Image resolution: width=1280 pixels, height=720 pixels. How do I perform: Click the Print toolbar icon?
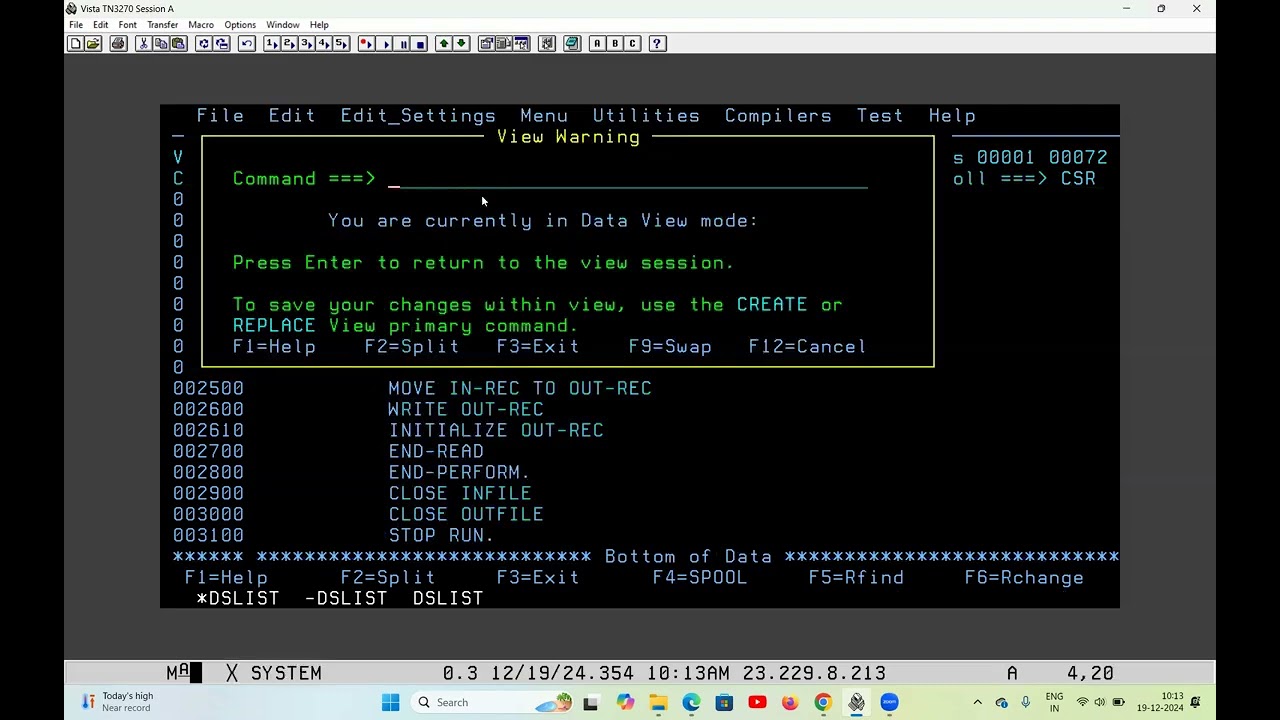tap(118, 44)
